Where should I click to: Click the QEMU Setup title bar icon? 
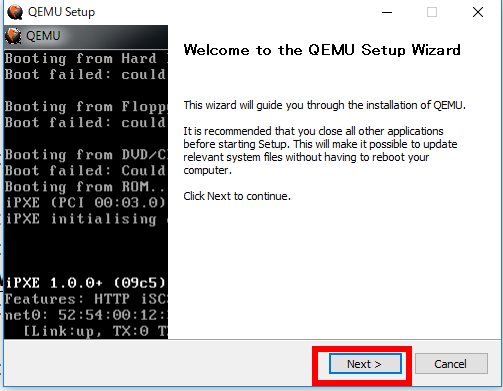click(15, 12)
